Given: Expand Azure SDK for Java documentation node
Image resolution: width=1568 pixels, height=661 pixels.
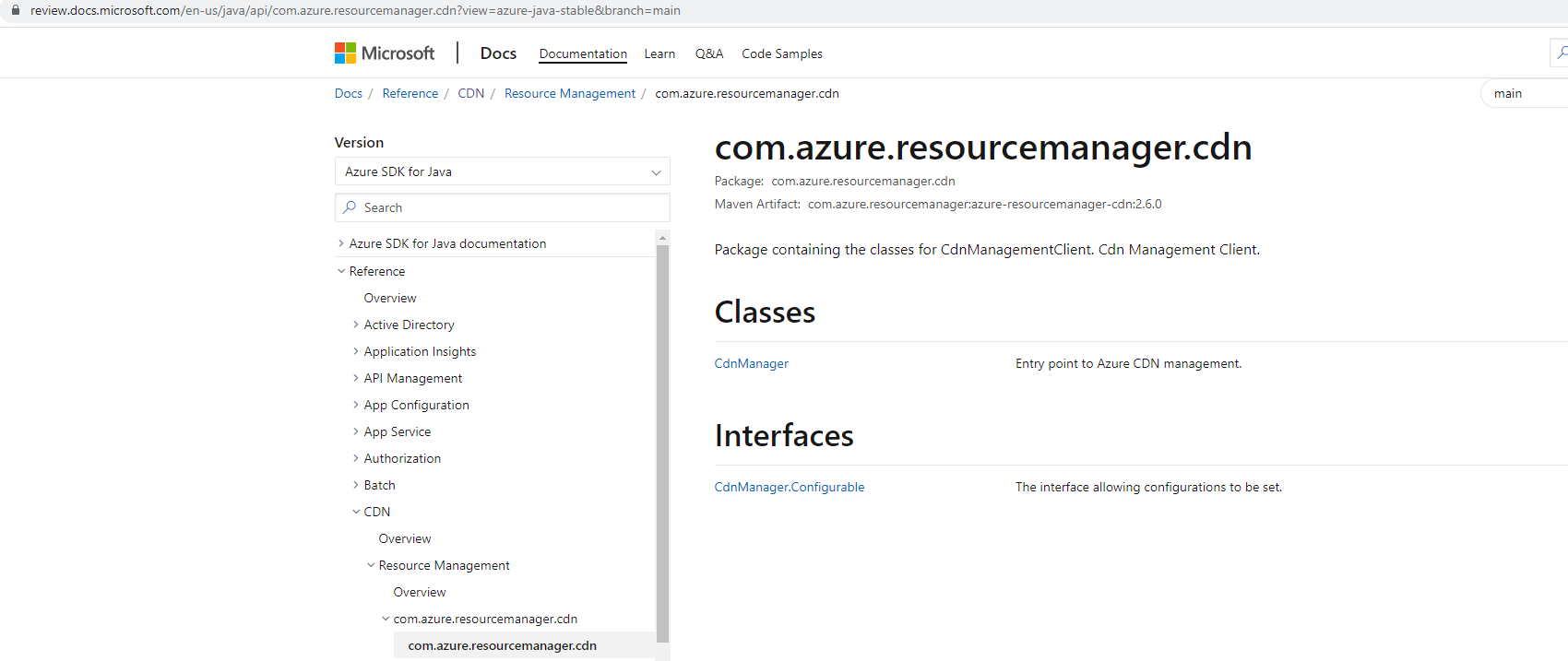Looking at the screenshot, I should [341, 243].
